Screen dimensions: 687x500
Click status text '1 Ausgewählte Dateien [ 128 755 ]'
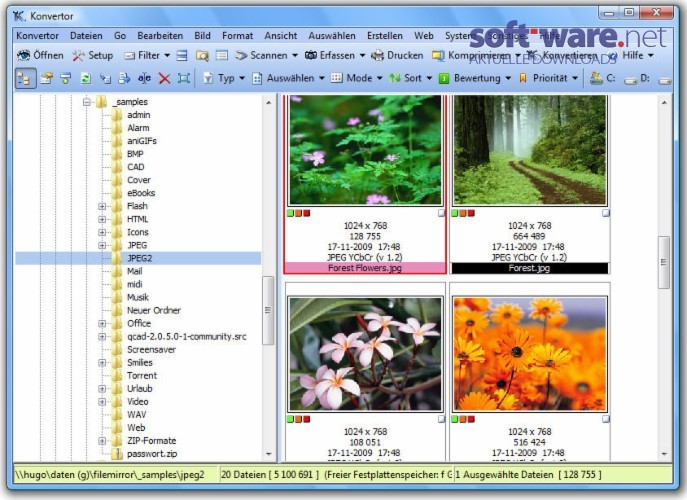(528, 475)
